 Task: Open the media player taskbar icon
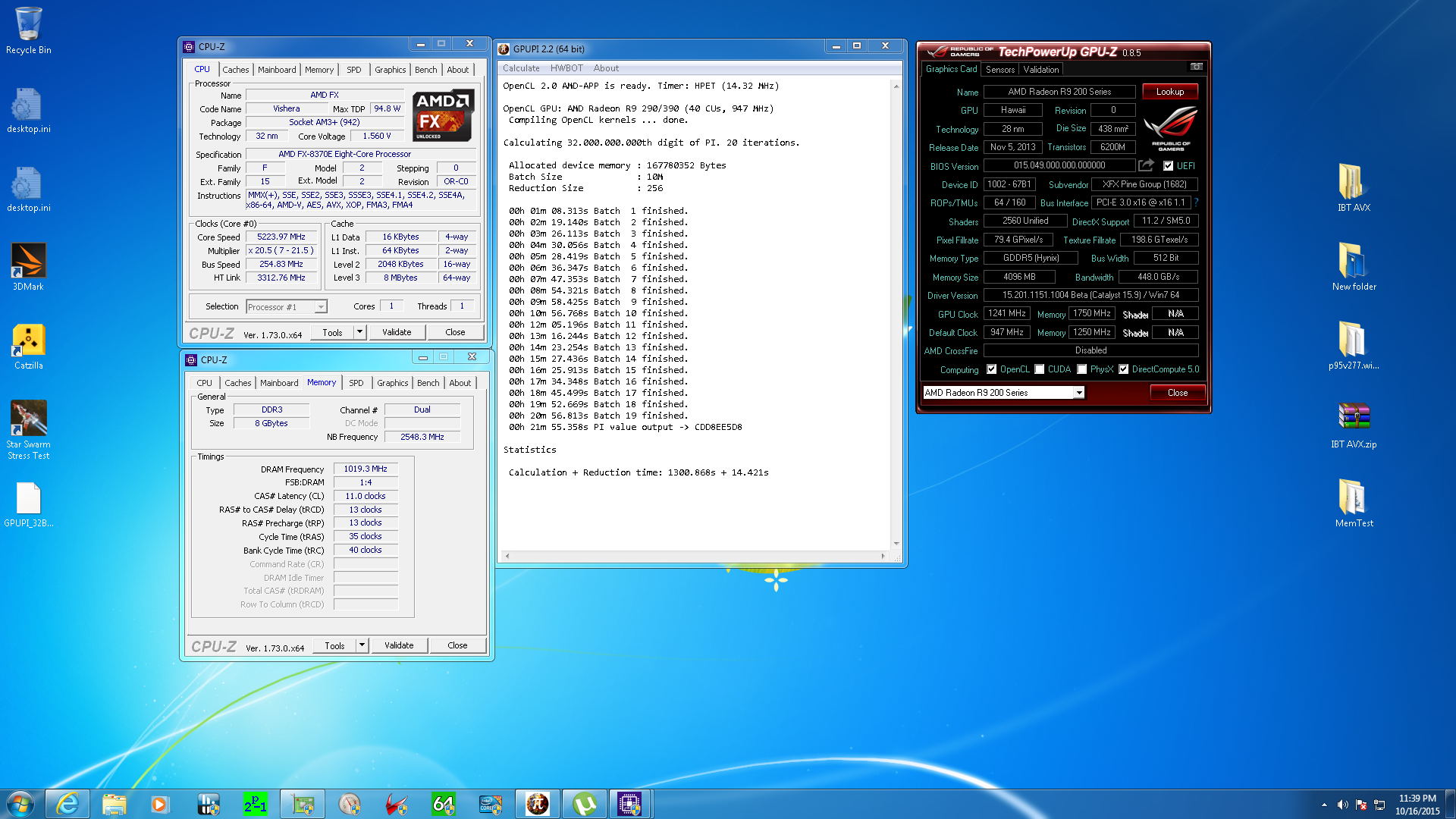point(159,804)
